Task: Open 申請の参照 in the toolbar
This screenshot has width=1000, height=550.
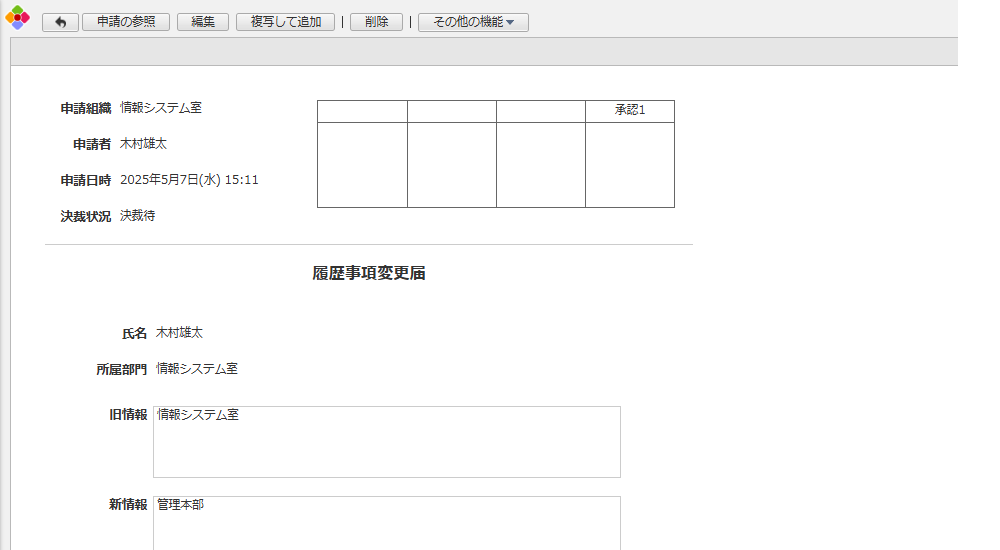Action: click(x=126, y=22)
